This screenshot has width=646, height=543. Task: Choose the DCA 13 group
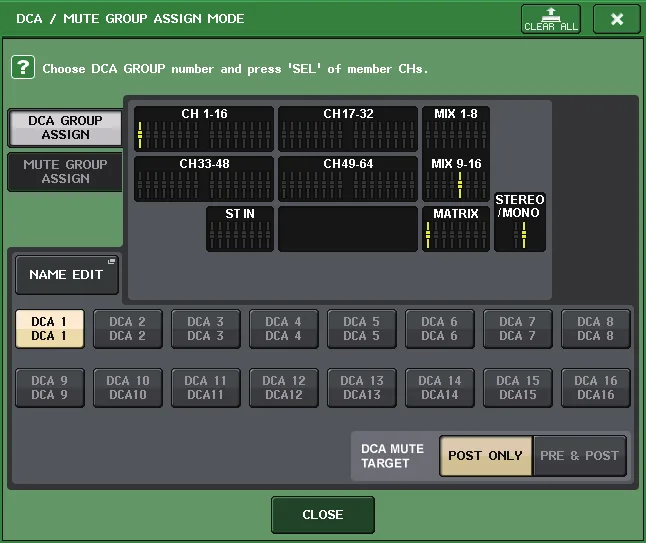click(362, 388)
